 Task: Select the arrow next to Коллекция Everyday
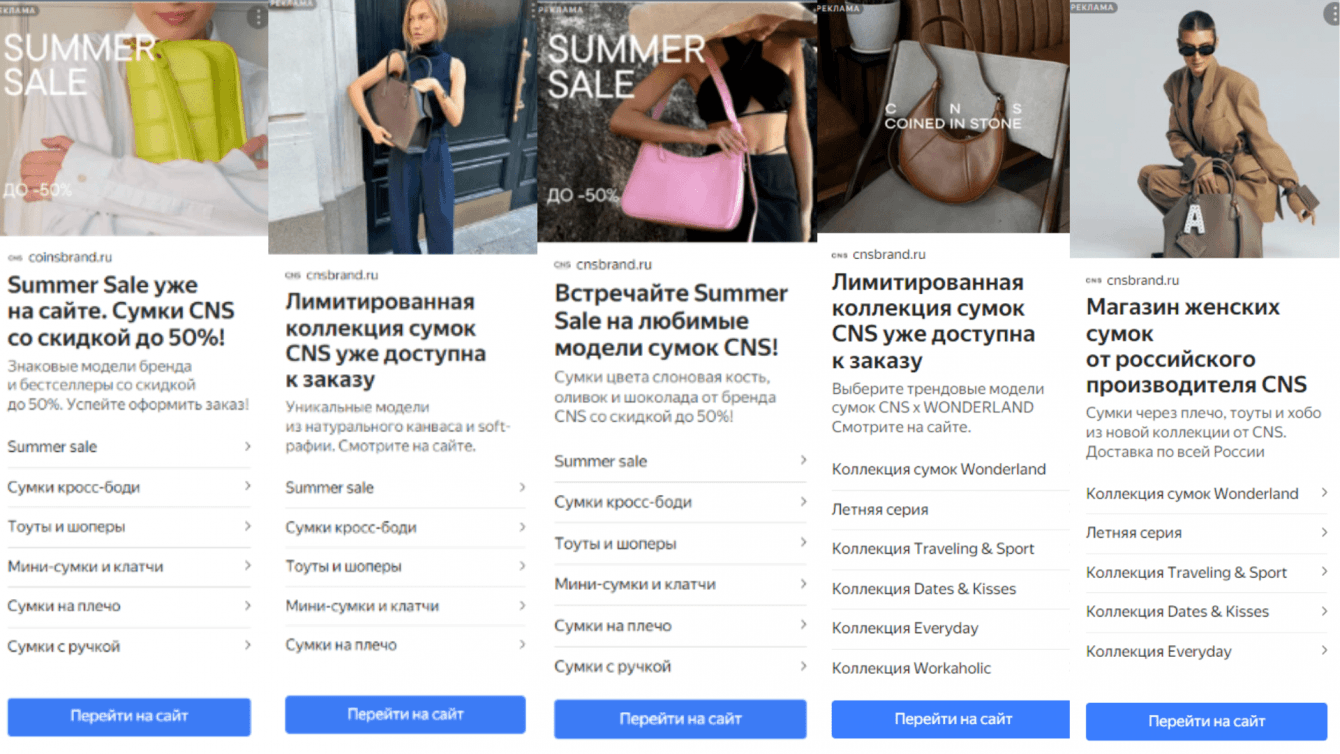click(x=1324, y=651)
